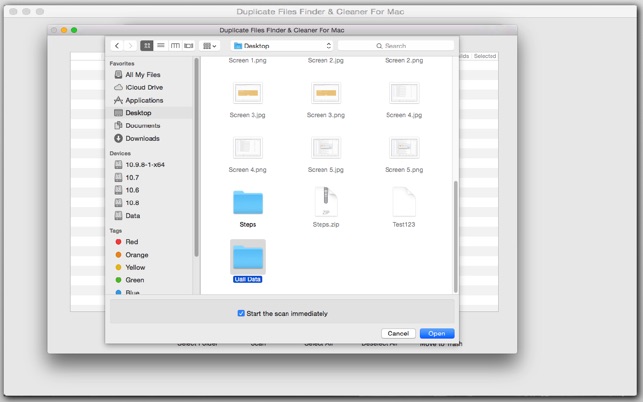Screen dimensions: 643x402
Task: Switch to icon view
Action: tap(147, 46)
